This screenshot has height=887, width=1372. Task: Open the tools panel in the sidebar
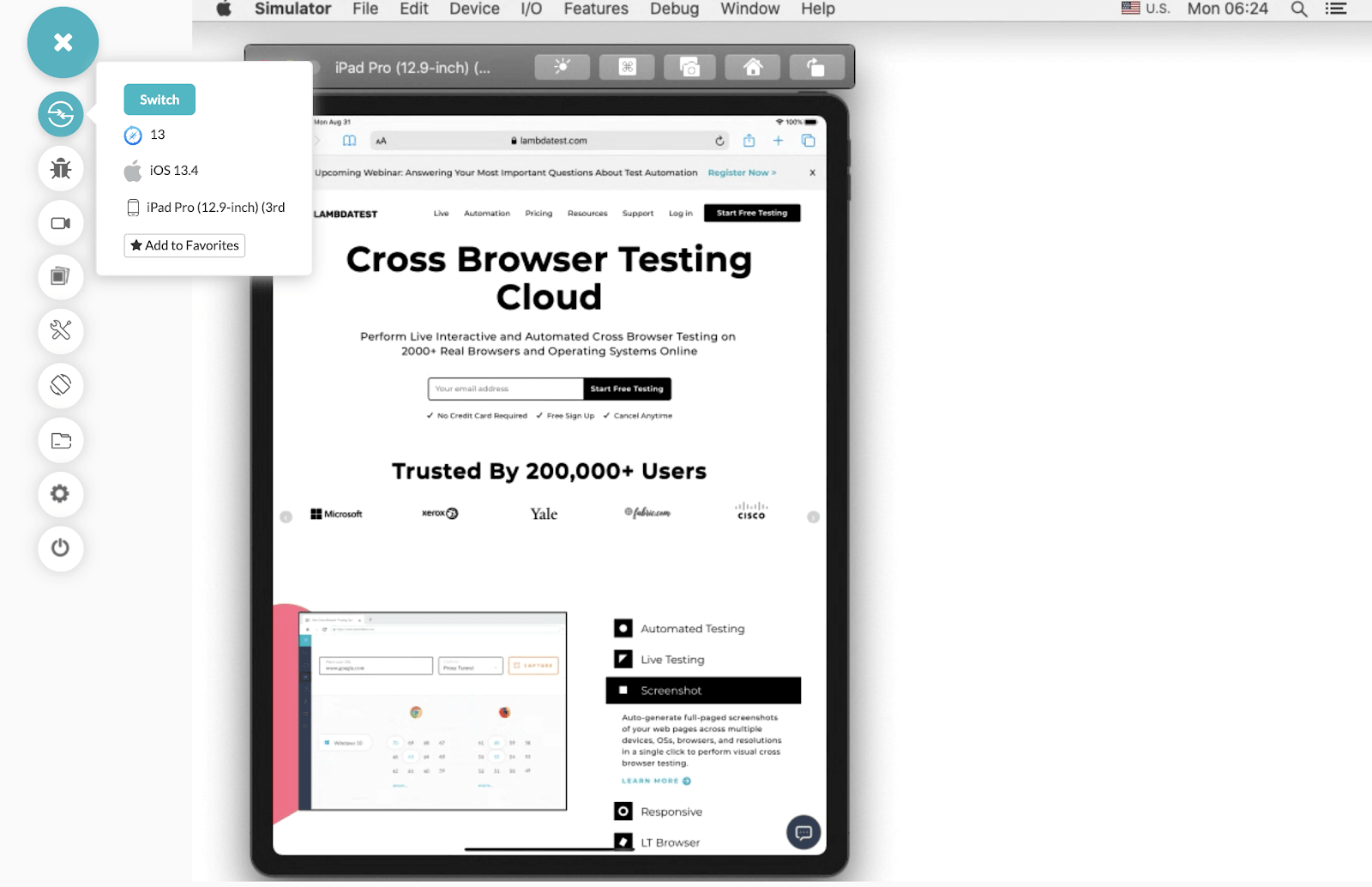60,332
